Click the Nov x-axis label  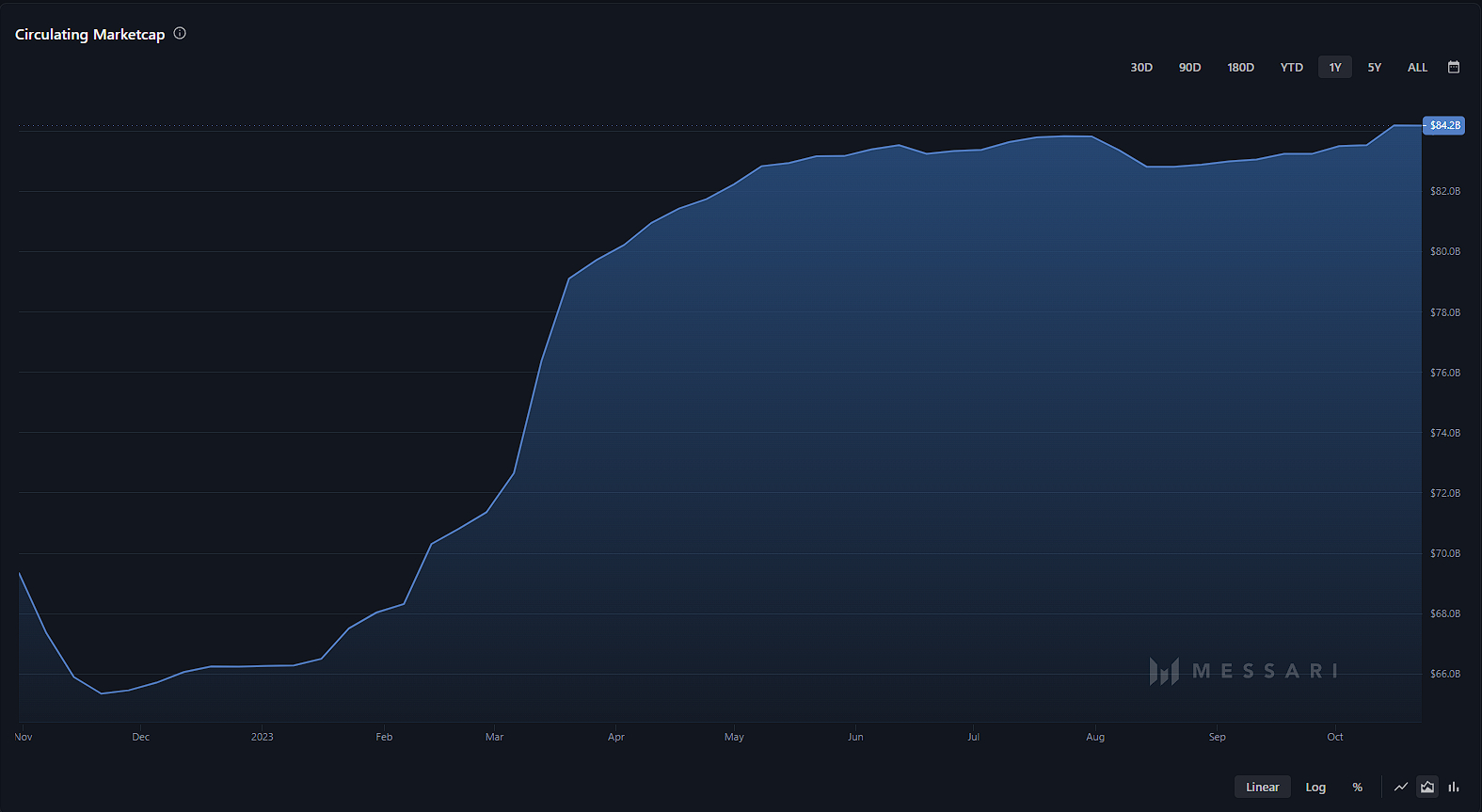tap(24, 737)
